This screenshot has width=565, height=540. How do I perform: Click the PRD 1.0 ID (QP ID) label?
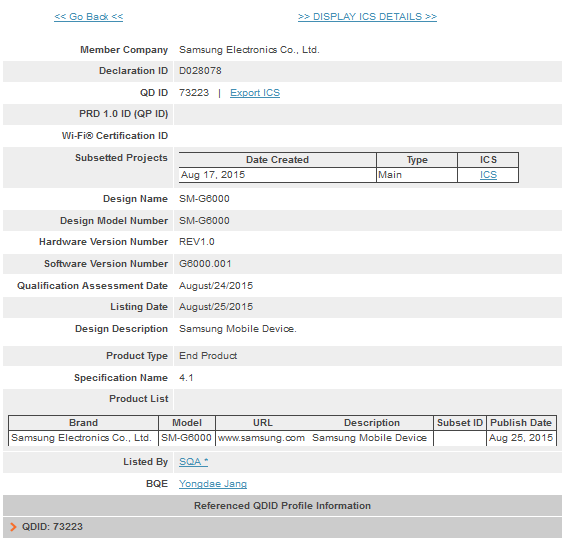pyautogui.click(x=124, y=114)
